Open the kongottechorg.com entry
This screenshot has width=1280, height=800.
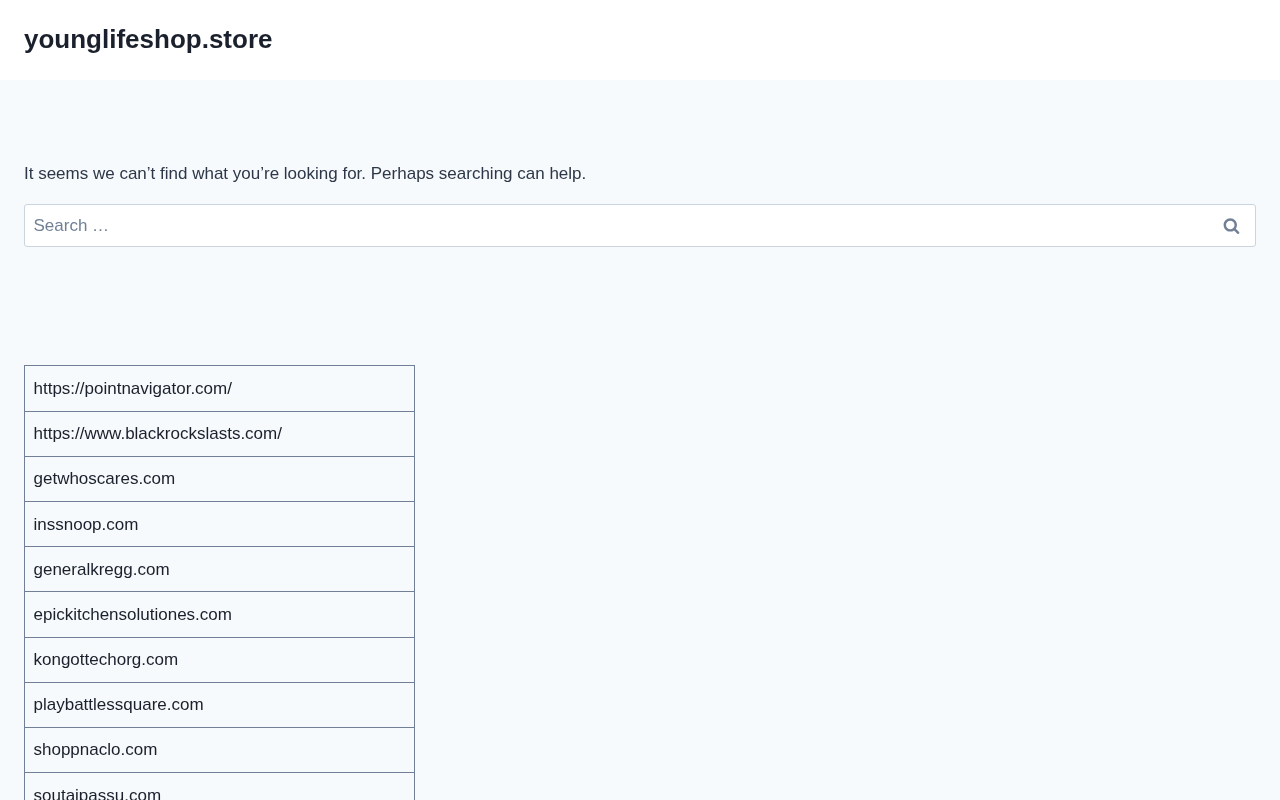[x=105, y=659]
